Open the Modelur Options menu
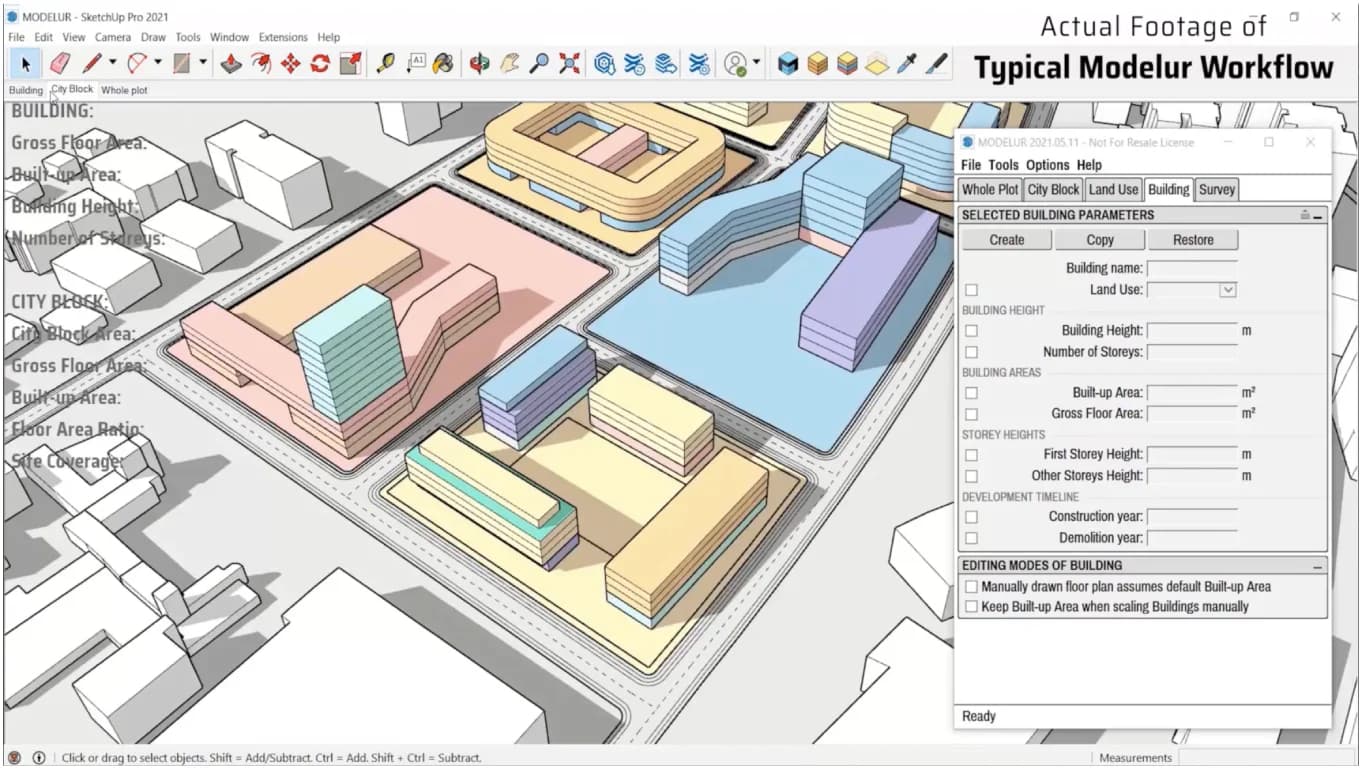Screen dimensions: 1362x770 tap(1047, 165)
